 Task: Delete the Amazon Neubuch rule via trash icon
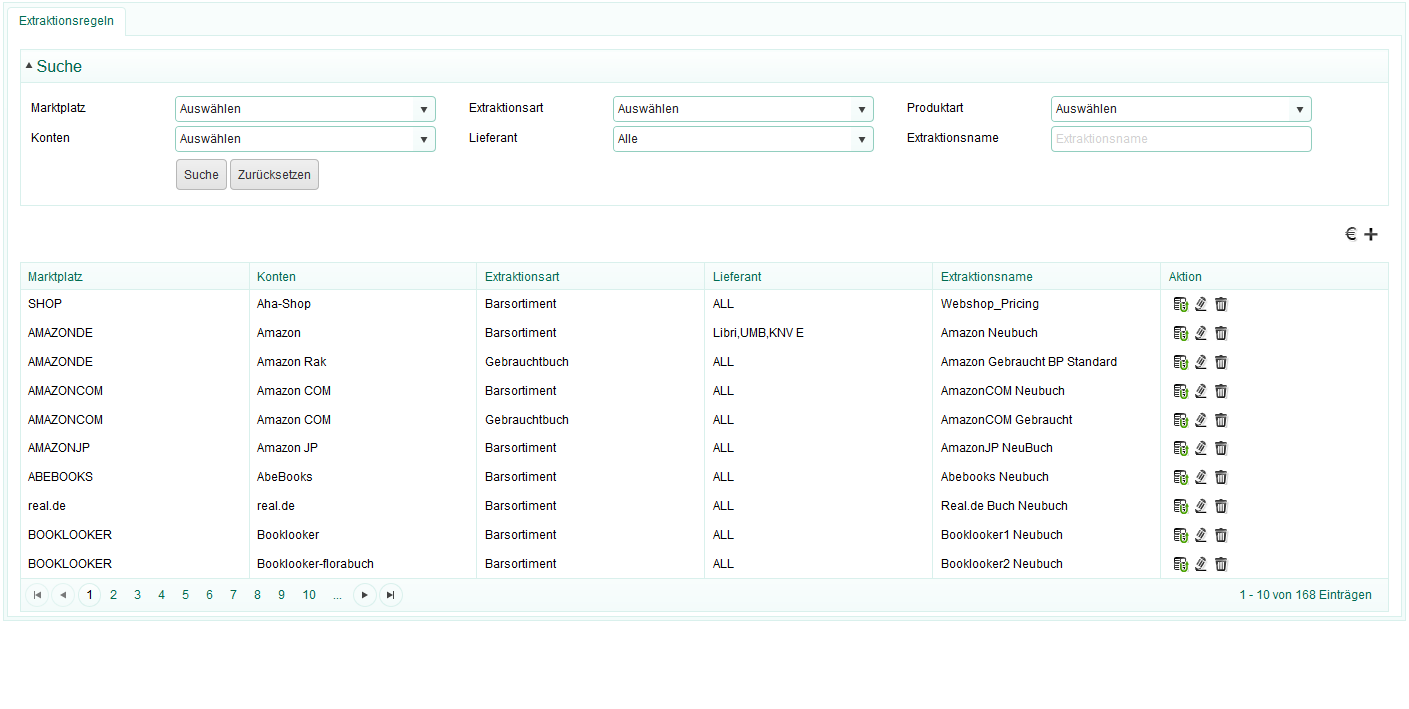tap(1221, 333)
